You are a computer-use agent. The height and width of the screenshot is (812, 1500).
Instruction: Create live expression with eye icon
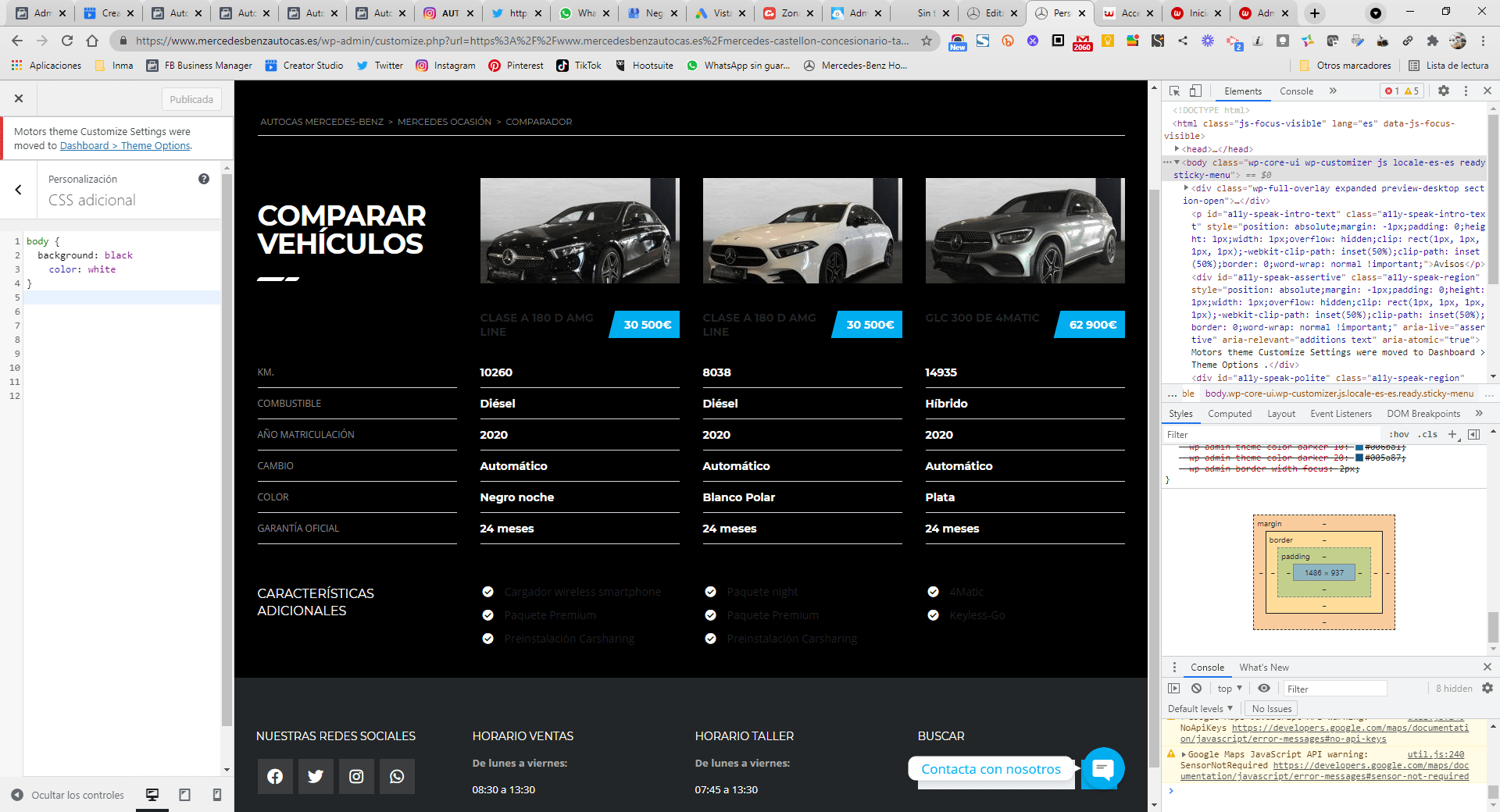click(x=1264, y=689)
